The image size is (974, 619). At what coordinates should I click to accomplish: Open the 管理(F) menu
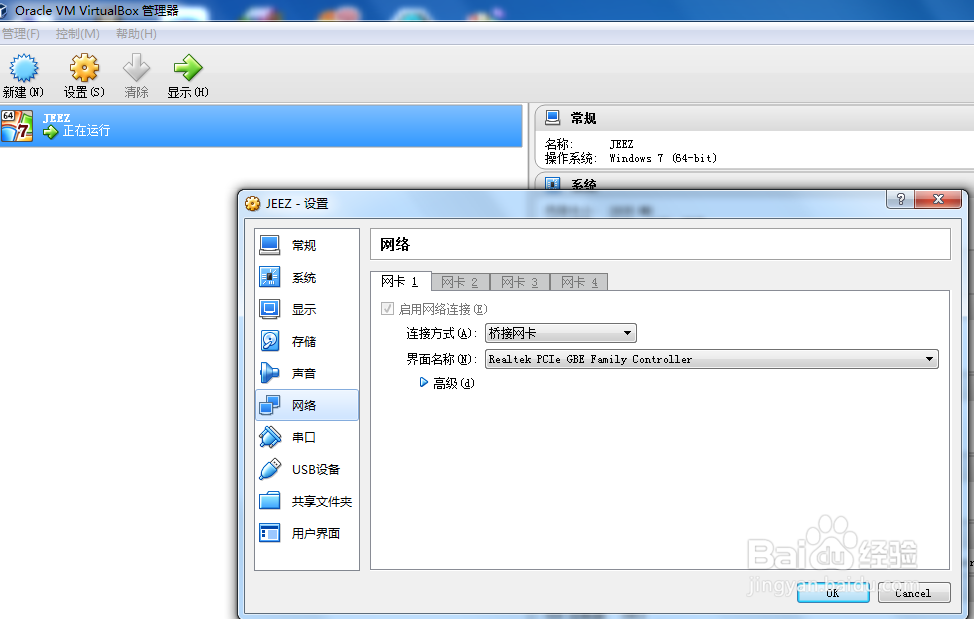click(x=20, y=34)
